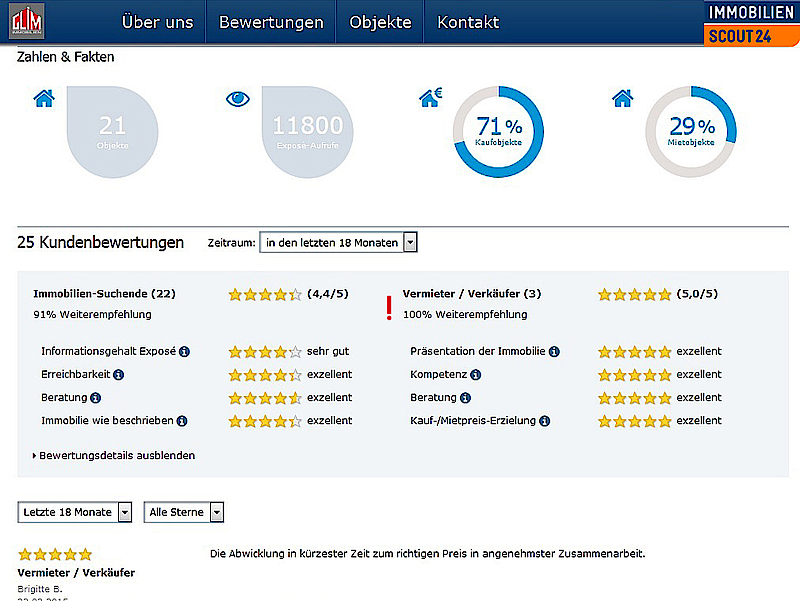This screenshot has width=800, height=601.
Task: Open the Alle Sterne filter dropdown
Action: click(184, 512)
